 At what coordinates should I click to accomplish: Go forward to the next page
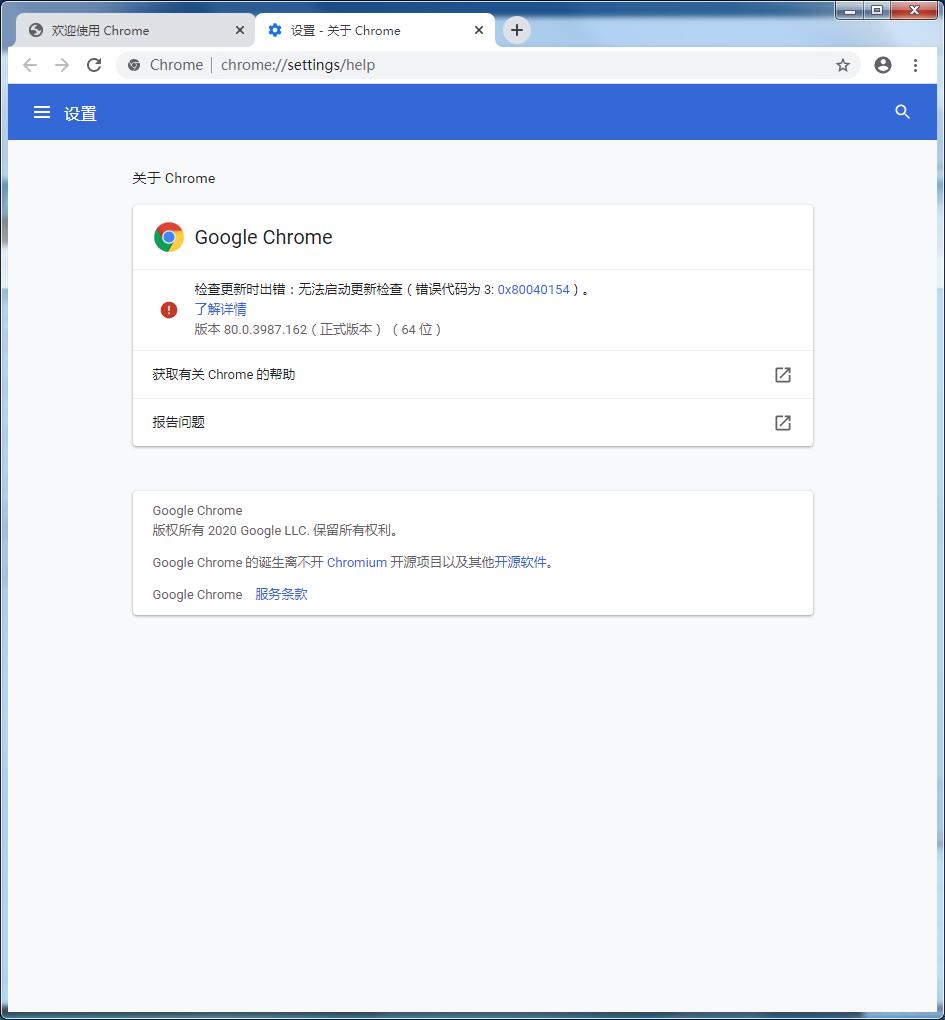click(x=62, y=65)
